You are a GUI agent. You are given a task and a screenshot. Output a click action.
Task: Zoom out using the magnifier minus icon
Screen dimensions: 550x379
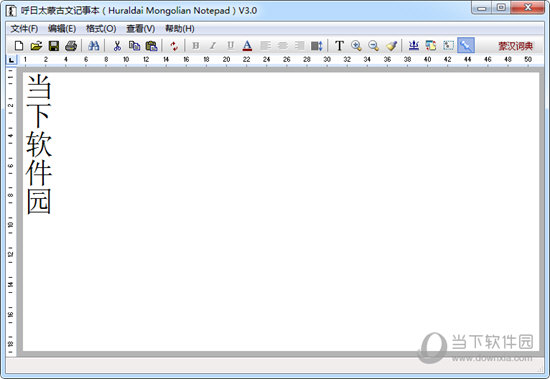click(374, 46)
